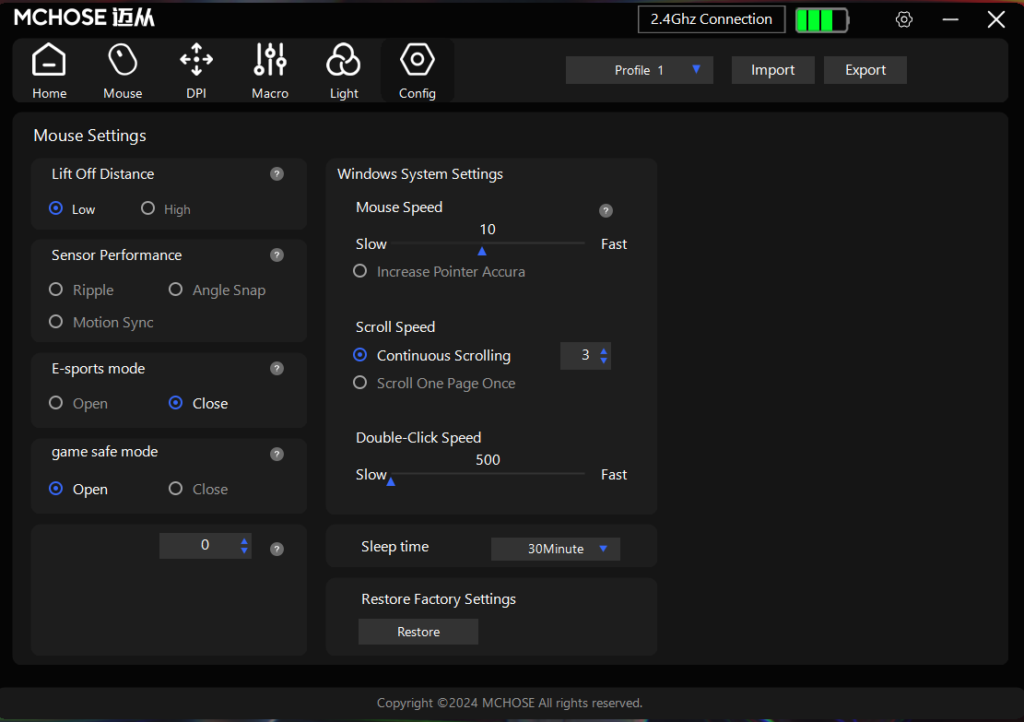Viewport: 1024px width, 722px height.
Task: Click the Restore factory settings button
Action: coord(418,631)
